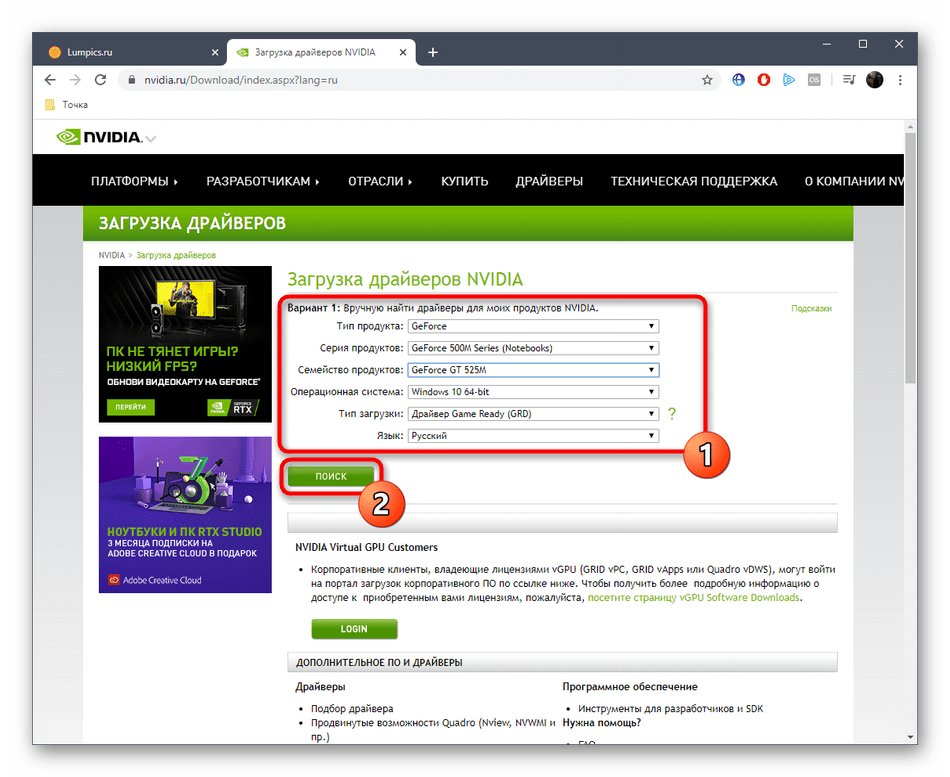Screen dimensions: 950x777
Task: Expand the Тип продукта dropdown
Action: point(533,326)
